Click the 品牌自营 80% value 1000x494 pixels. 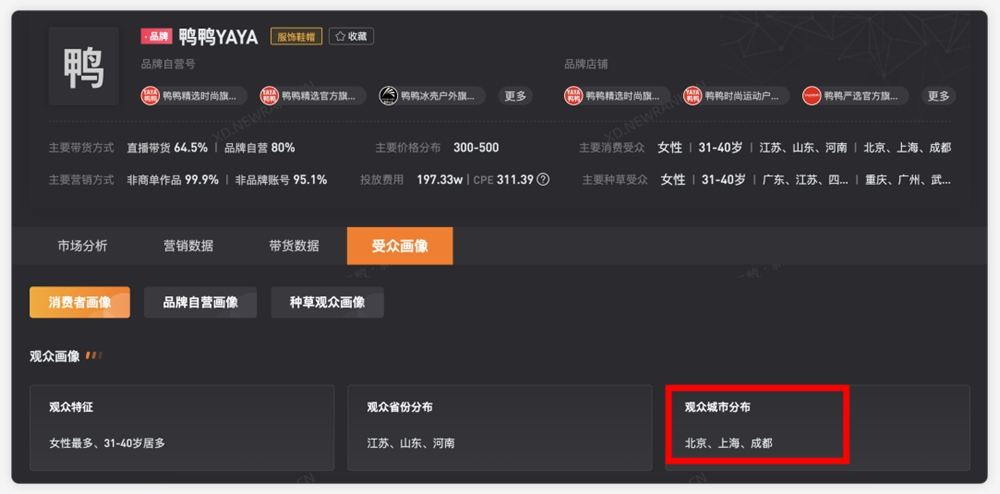pyautogui.click(x=260, y=148)
